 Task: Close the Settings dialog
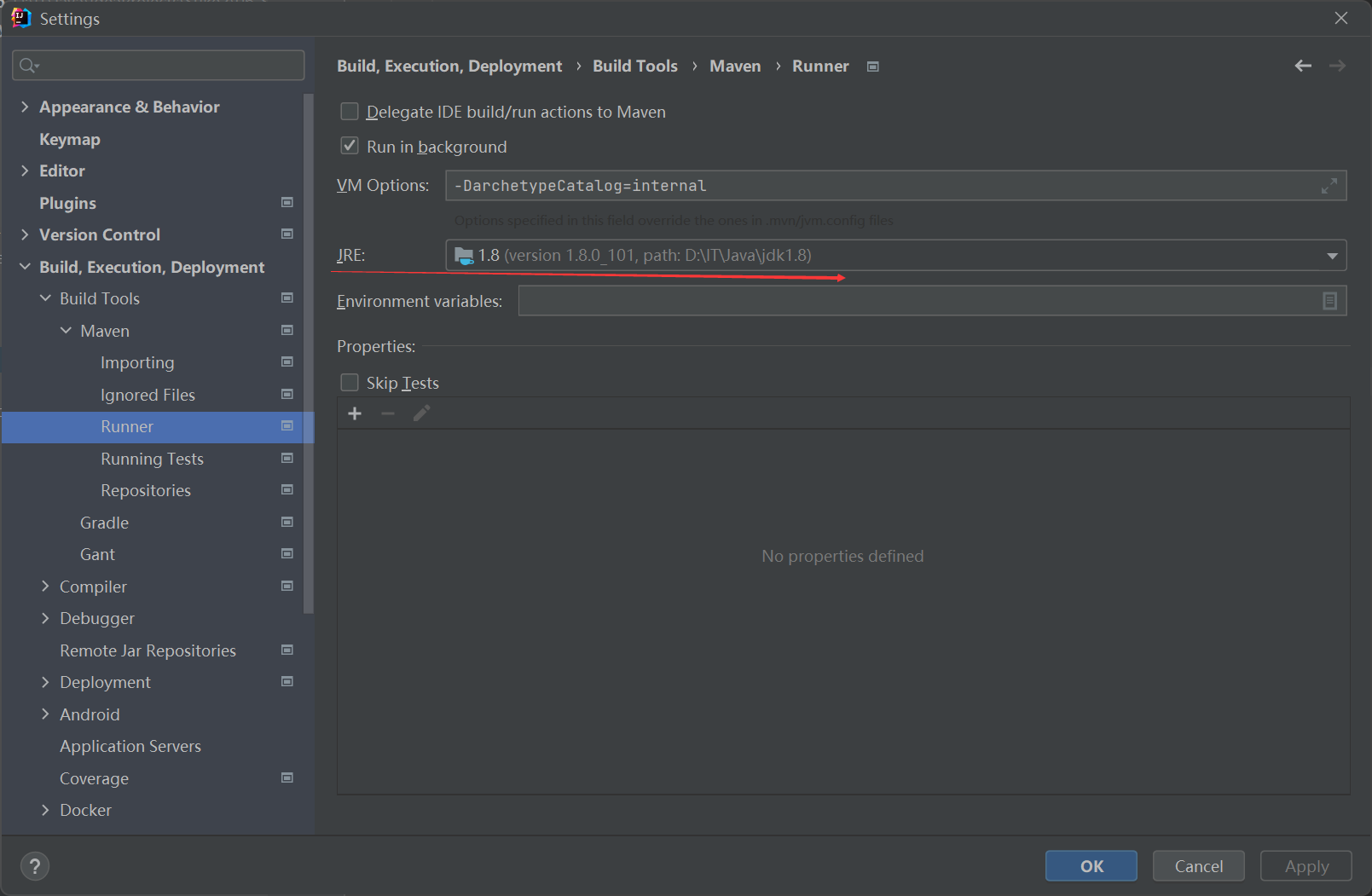click(1341, 18)
